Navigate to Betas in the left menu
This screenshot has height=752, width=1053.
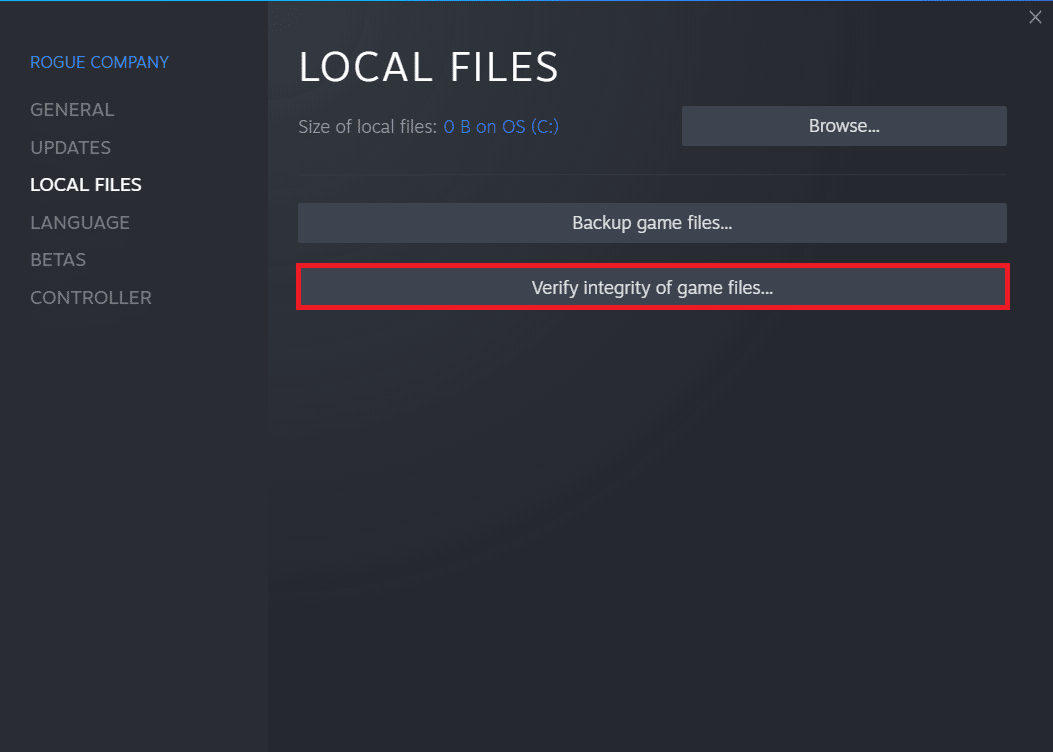point(58,260)
